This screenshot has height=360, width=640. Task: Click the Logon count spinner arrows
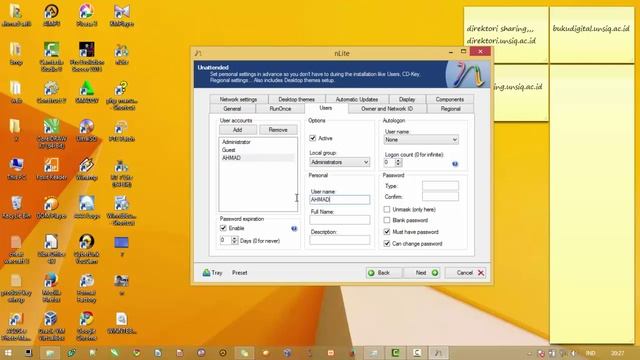click(398, 162)
